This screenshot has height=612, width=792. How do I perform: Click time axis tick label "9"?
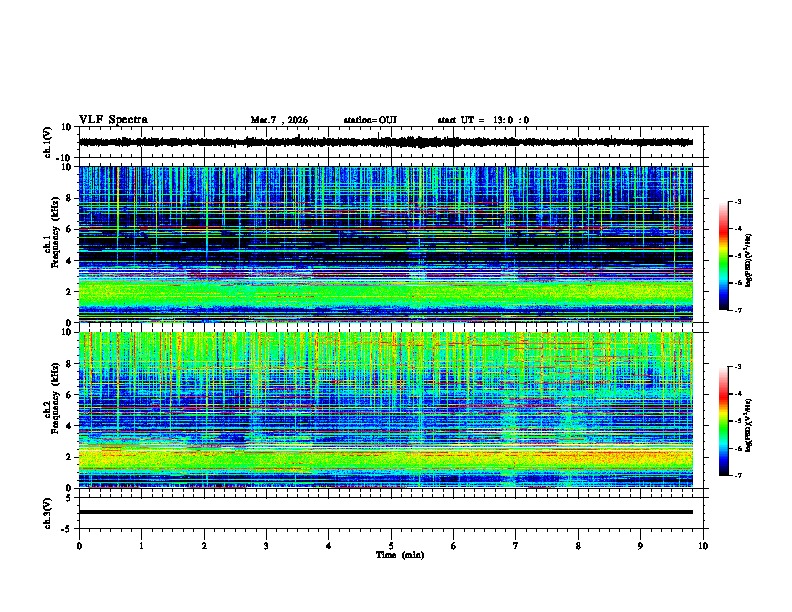pos(640,546)
